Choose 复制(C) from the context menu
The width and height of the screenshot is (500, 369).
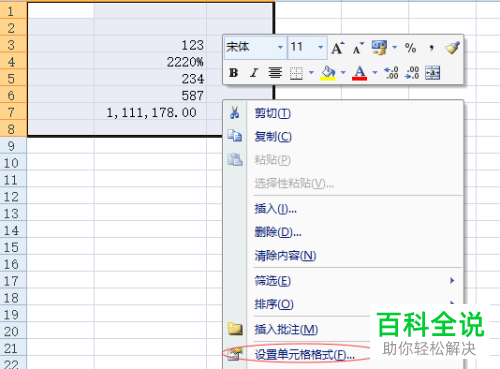pos(343,137)
